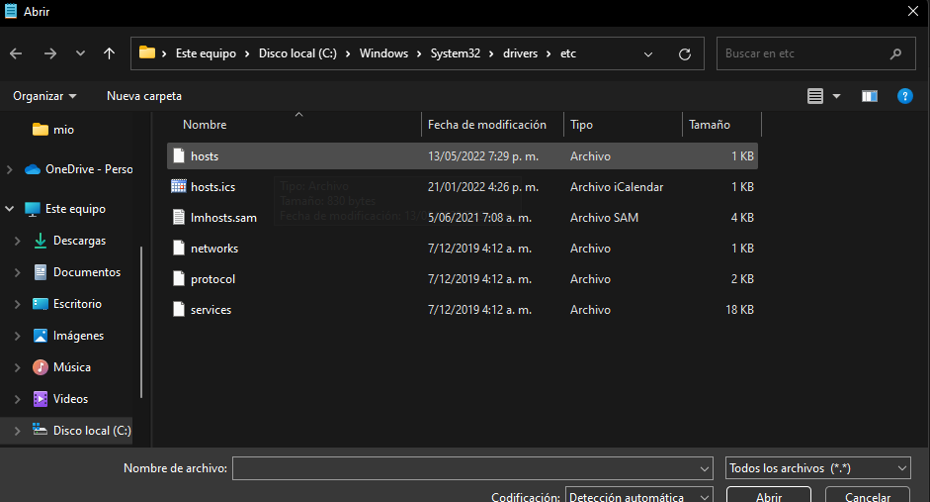Expand the Documentos tree node
Viewport: 930px width, 502px height.
pyautogui.click(x=17, y=272)
